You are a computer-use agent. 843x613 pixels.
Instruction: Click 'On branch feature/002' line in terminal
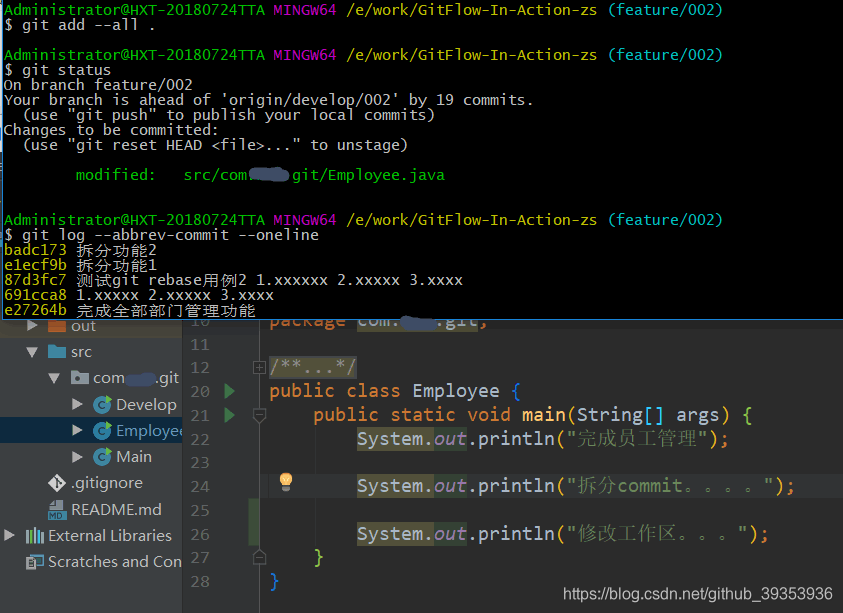pos(98,85)
